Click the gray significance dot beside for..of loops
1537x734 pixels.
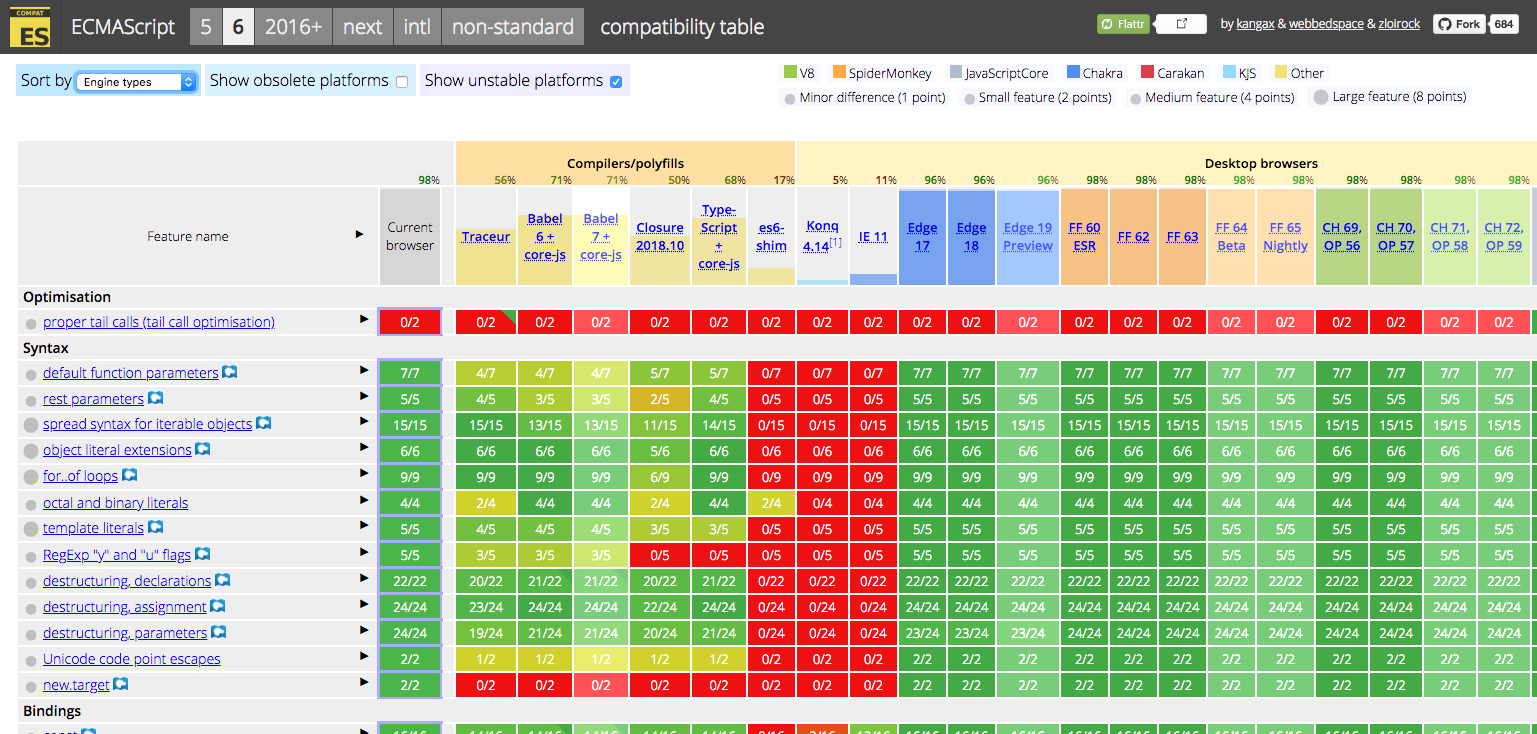click(x=31, y=477)
